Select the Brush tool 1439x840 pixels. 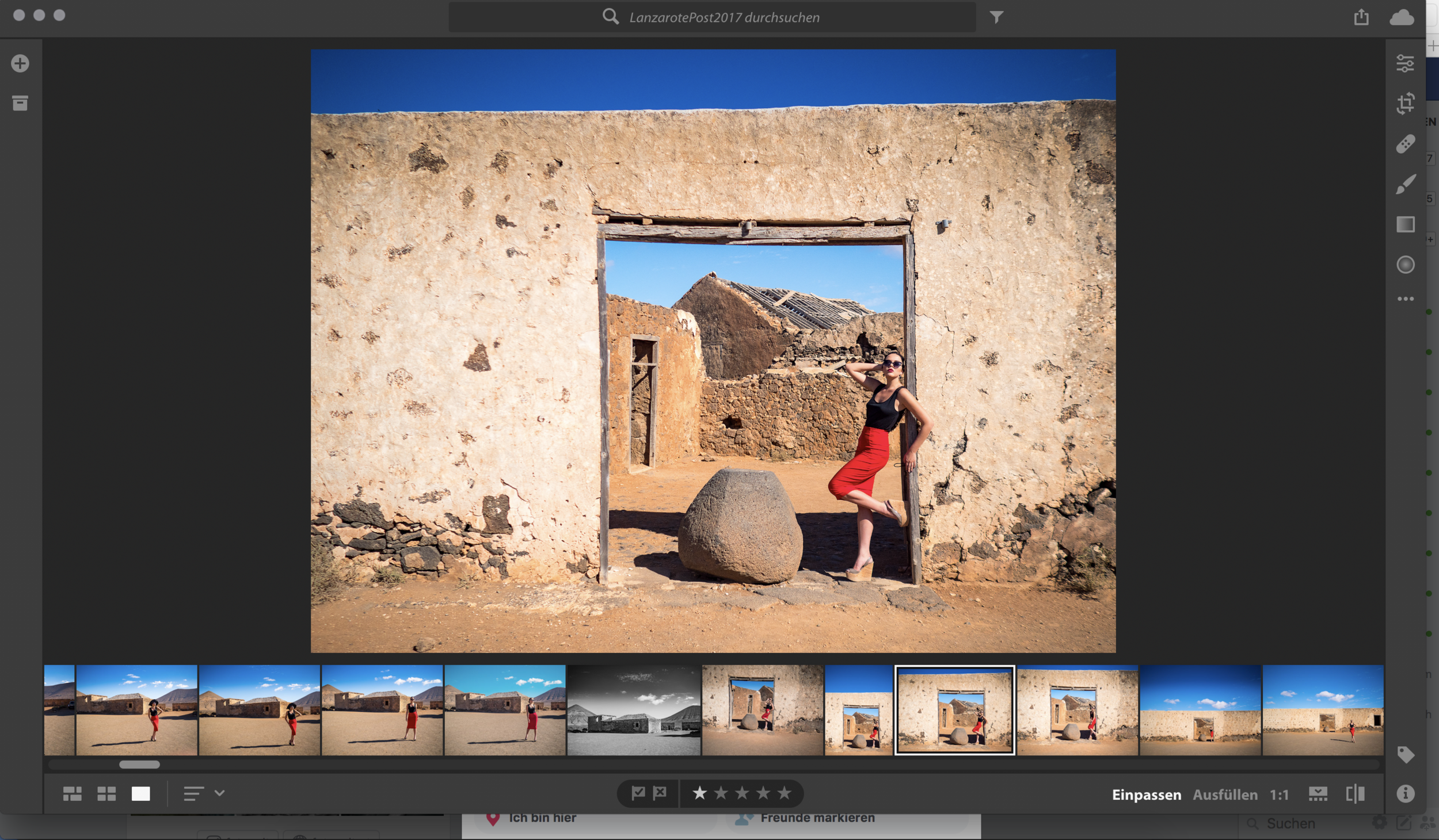pyautogui.click(x=1405, y=184)
